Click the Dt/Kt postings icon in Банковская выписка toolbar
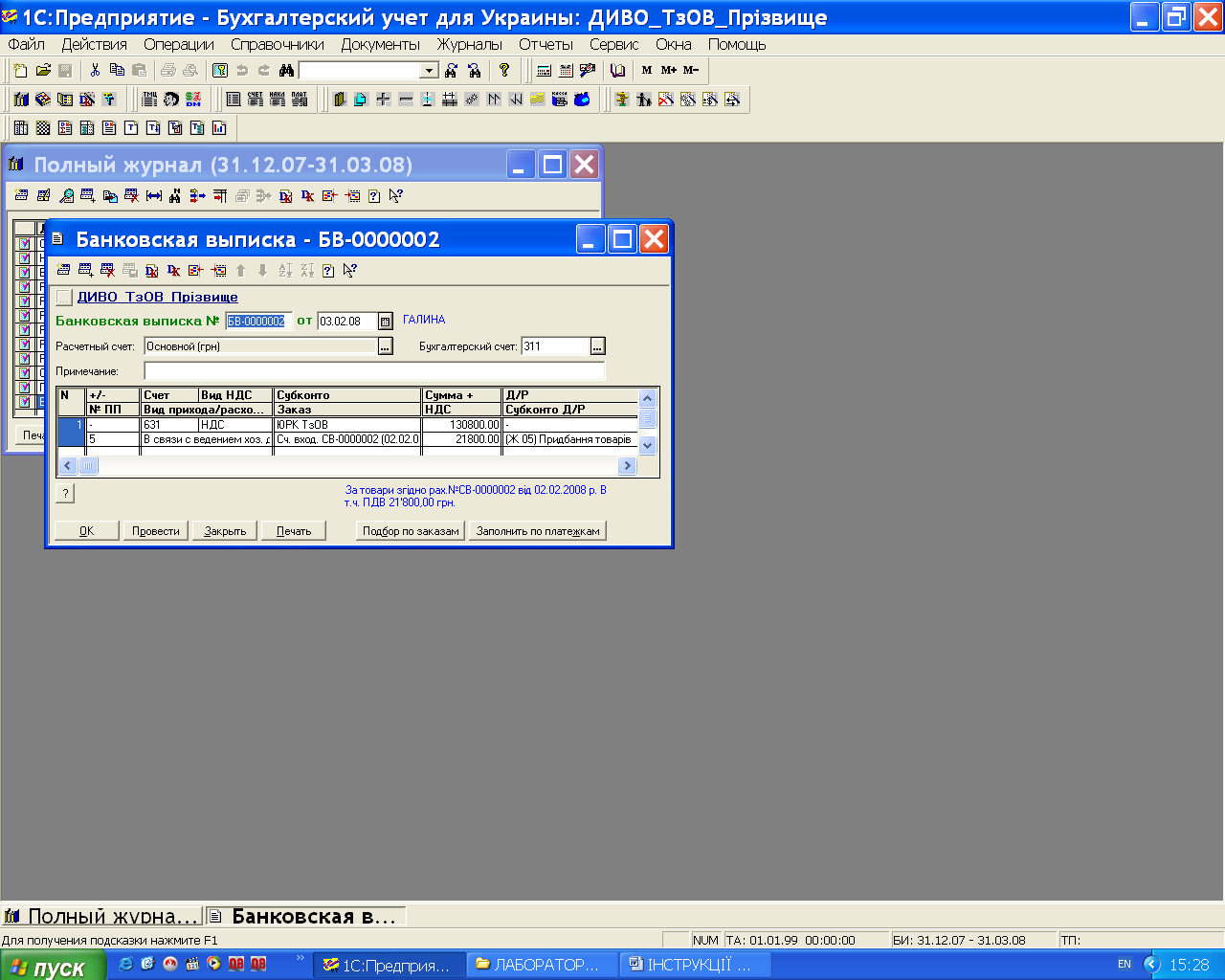The height and width of the screenshot is (980, 1225). tap(173, 271)
